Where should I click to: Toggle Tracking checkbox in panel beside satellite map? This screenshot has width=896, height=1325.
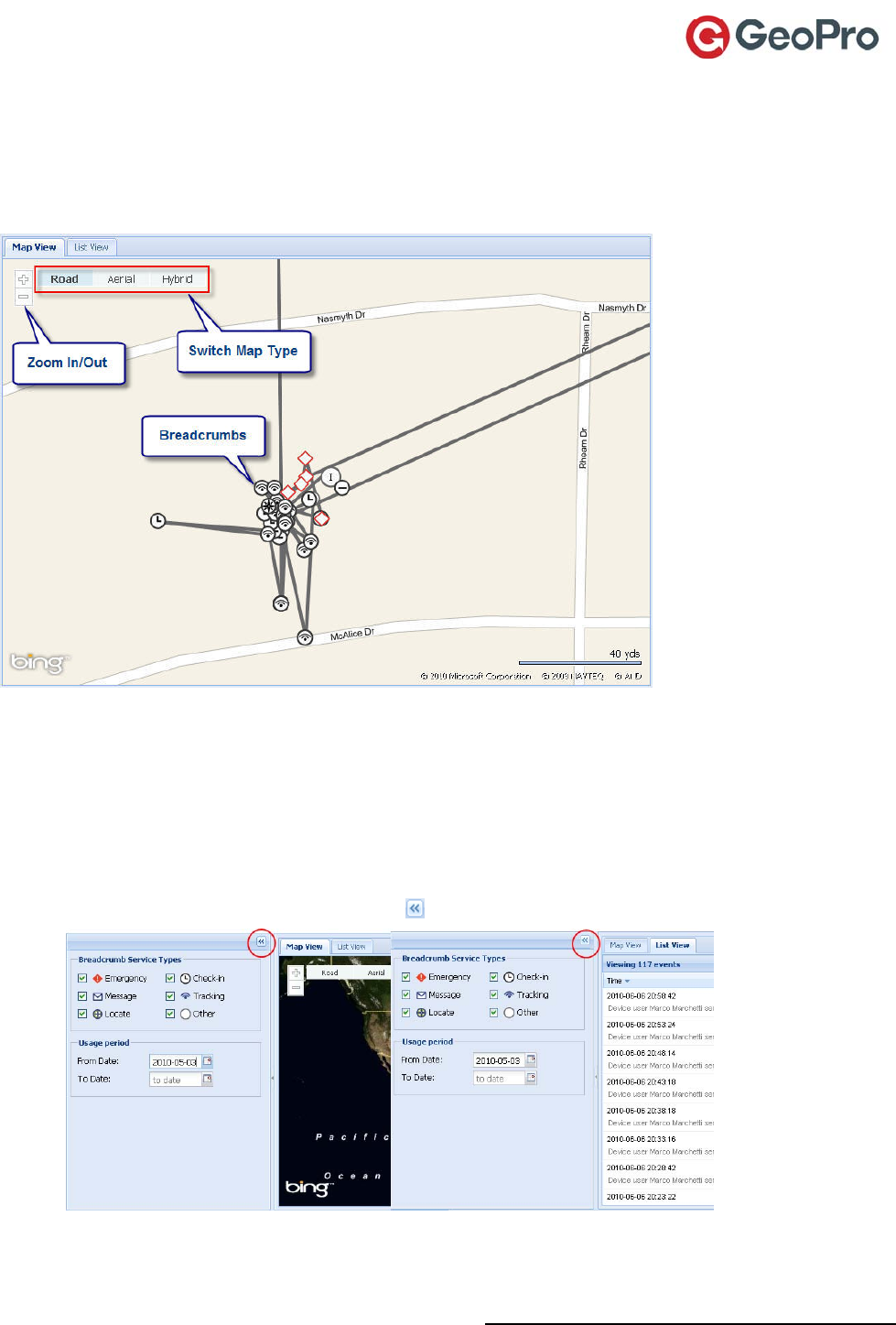coord(170,996)
